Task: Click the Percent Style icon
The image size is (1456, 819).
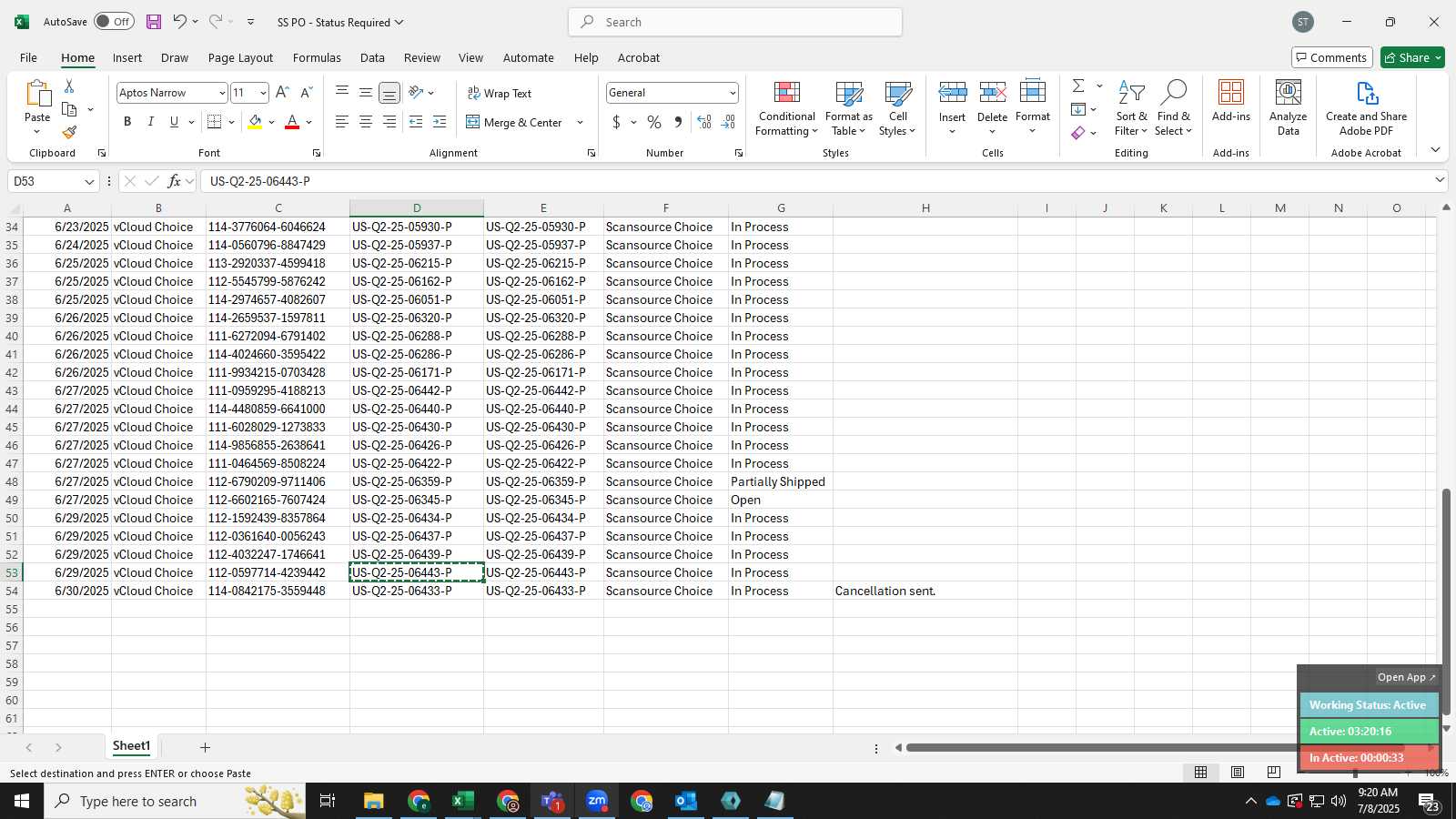Action: (x=654, y=122)
